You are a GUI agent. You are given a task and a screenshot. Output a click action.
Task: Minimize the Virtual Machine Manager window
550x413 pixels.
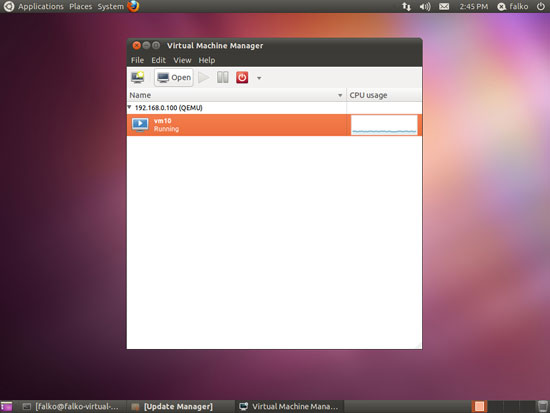click(x=146, y=46)
